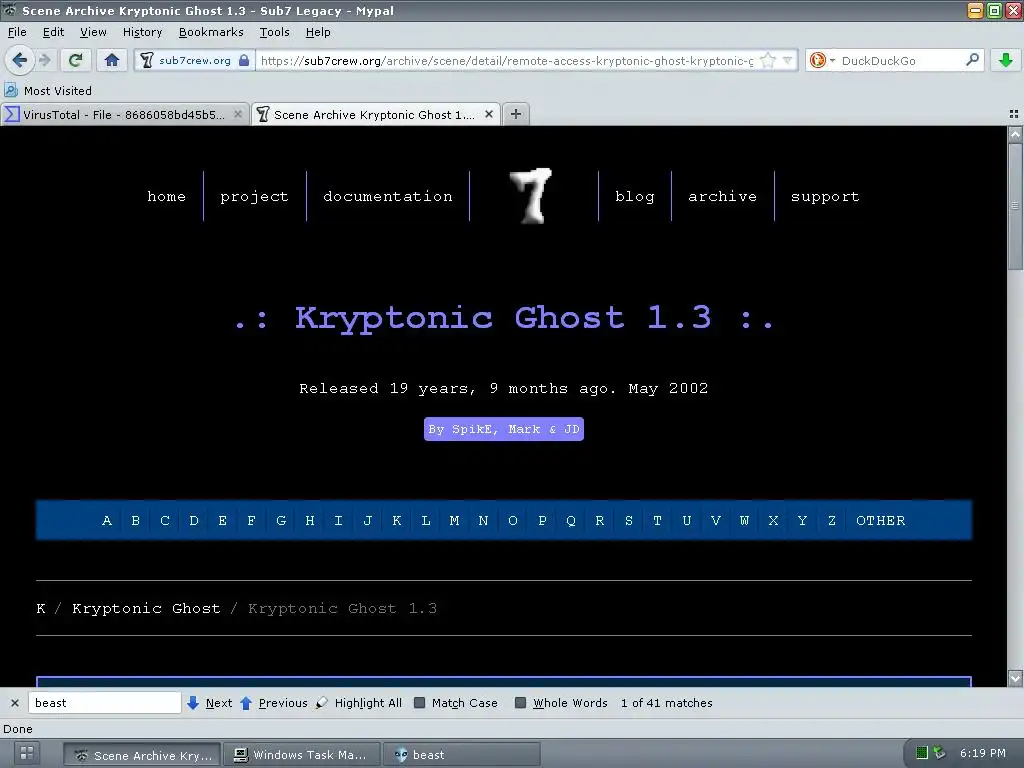Viewport: 1024px width, 768px height.
Task: Click the DuckDuckGo search input field
Action: [x=901, y=61]
